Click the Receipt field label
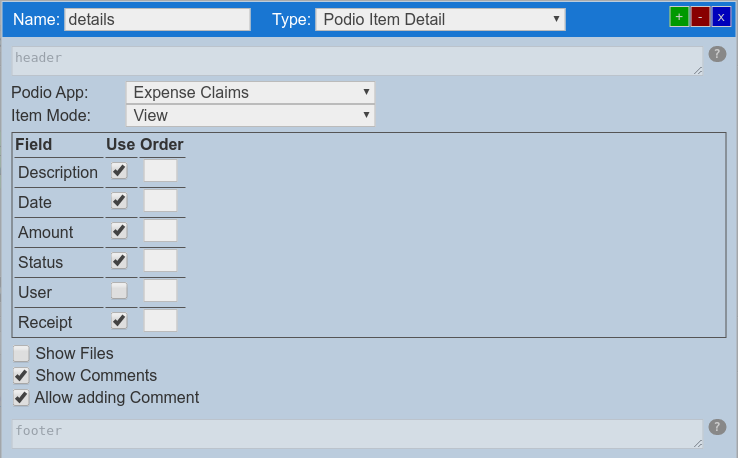This screenshot has height=458, width=738. 45,322
